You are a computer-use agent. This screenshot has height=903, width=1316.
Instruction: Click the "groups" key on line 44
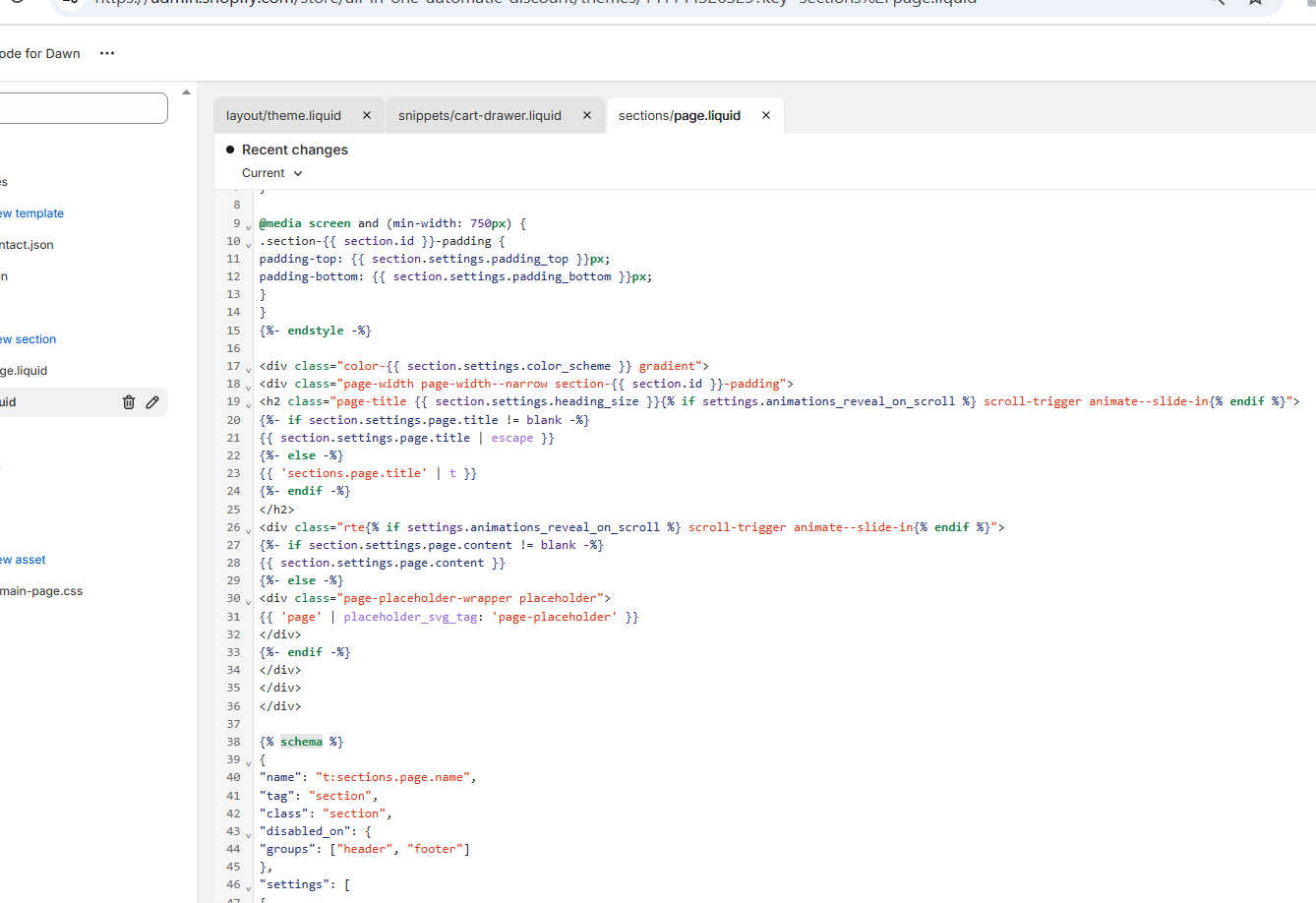(x=291, y=849)
